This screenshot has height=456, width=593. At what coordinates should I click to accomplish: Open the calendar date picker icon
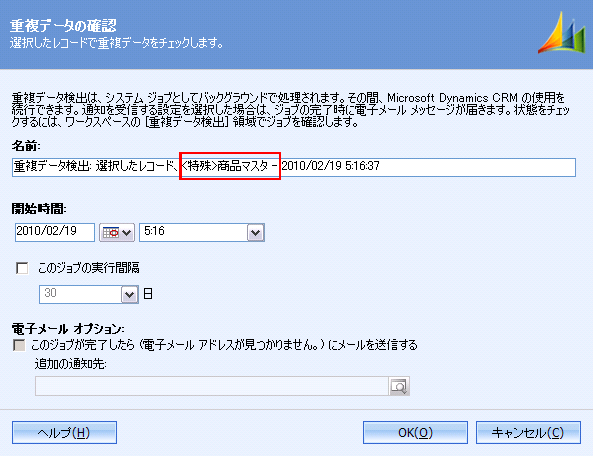(x=117, y=233)
